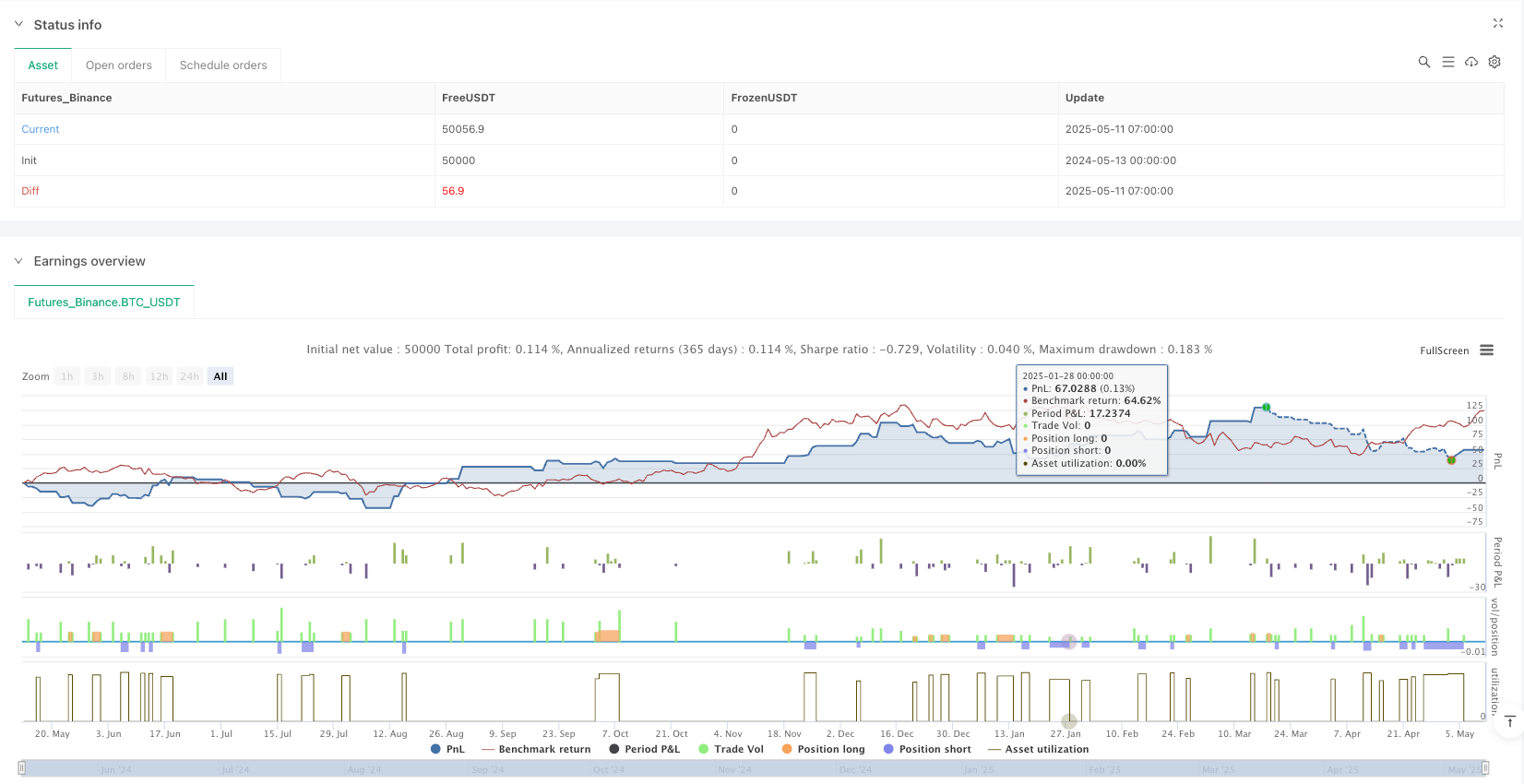
Task: Collapse the Earnings overview section
Action: 18,261
